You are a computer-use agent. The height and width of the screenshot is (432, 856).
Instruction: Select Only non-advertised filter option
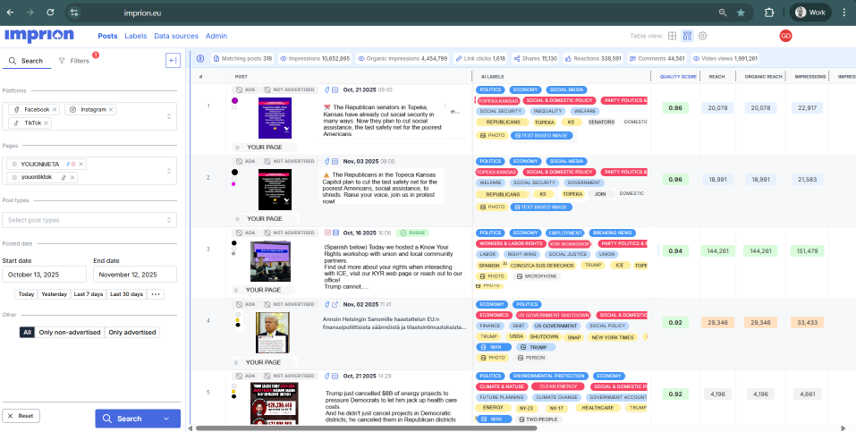[x=69, y=332]
